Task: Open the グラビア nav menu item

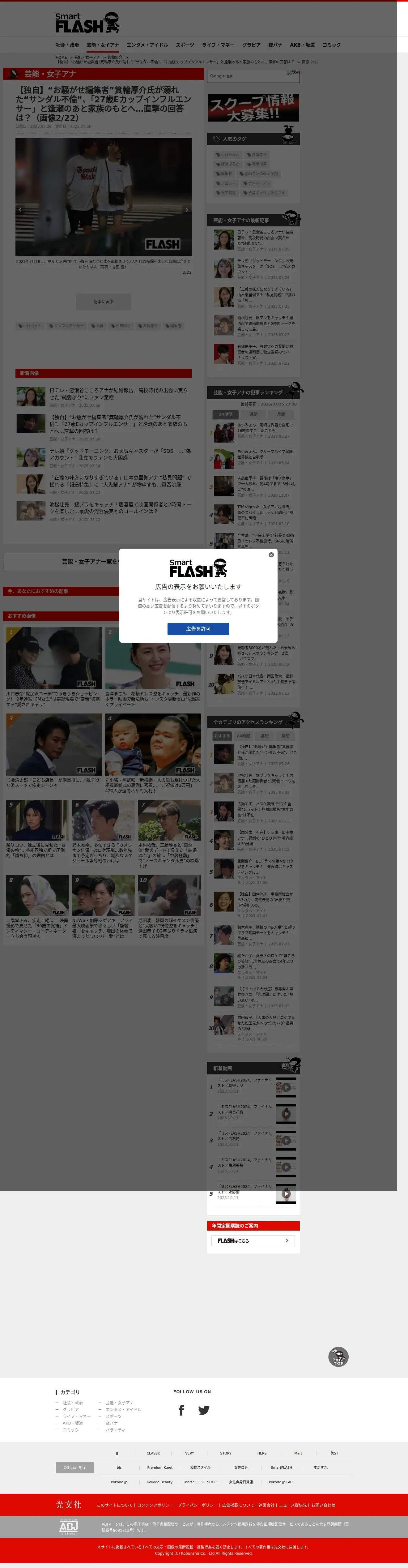Action: pyautogui.click(x=251, y=45)
